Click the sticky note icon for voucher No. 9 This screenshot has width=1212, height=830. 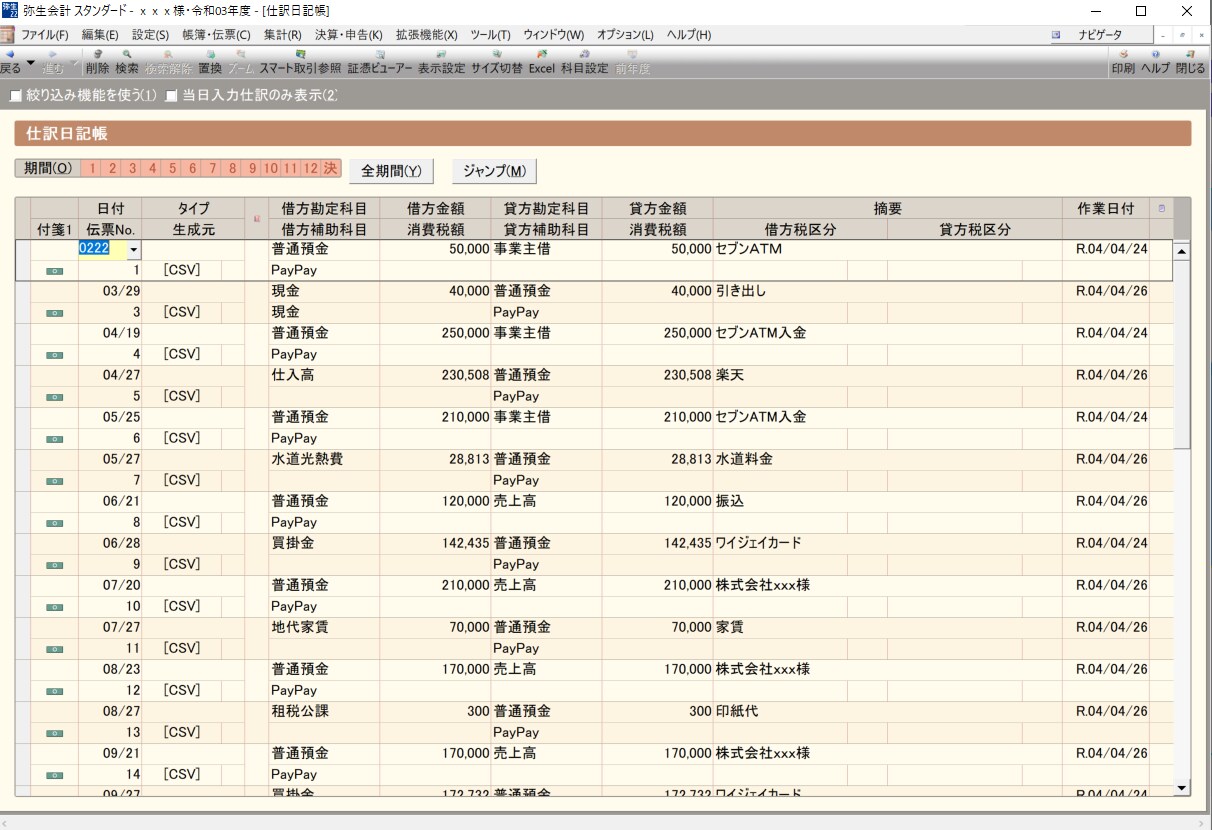(x=54, y=565)
